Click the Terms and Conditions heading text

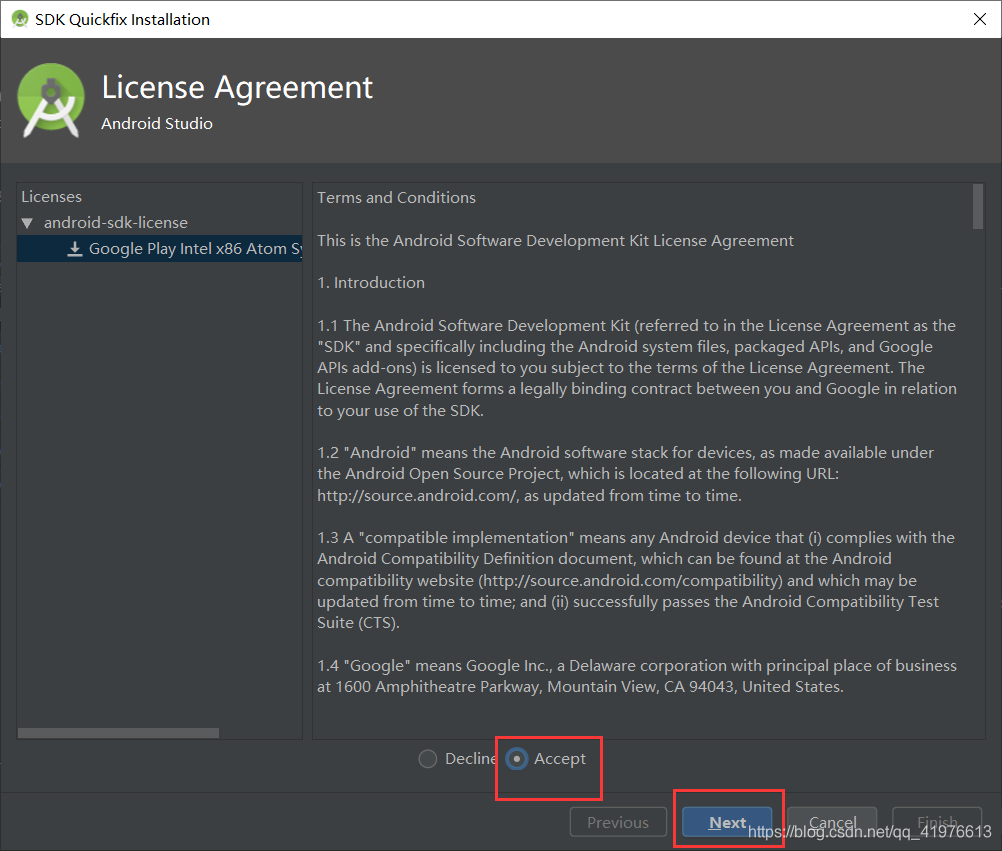[396, 198]
